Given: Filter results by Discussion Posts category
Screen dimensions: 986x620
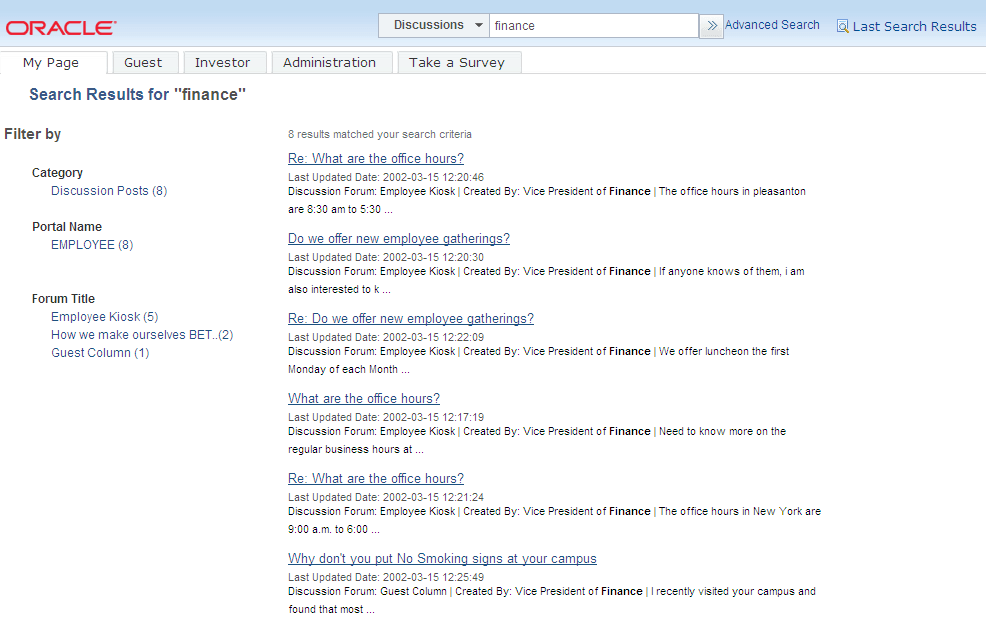Looking at the screenshot, I should 108,190.
